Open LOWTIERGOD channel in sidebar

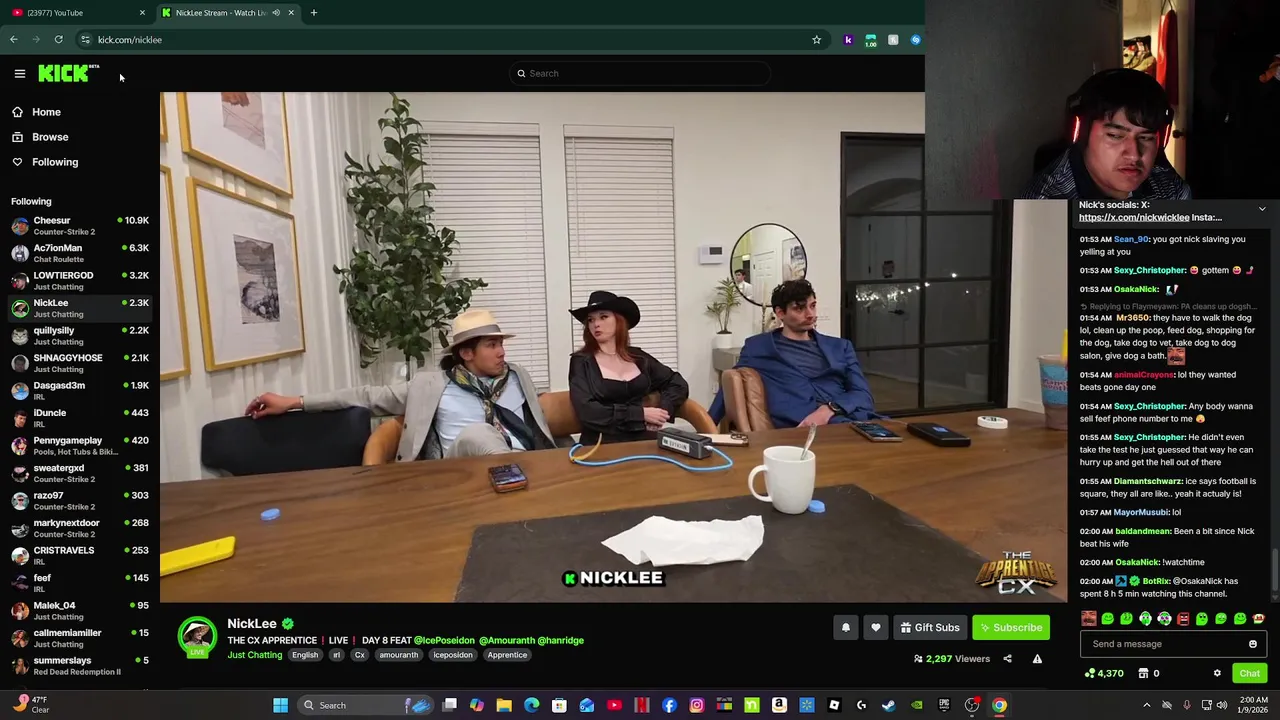[80, 281]
